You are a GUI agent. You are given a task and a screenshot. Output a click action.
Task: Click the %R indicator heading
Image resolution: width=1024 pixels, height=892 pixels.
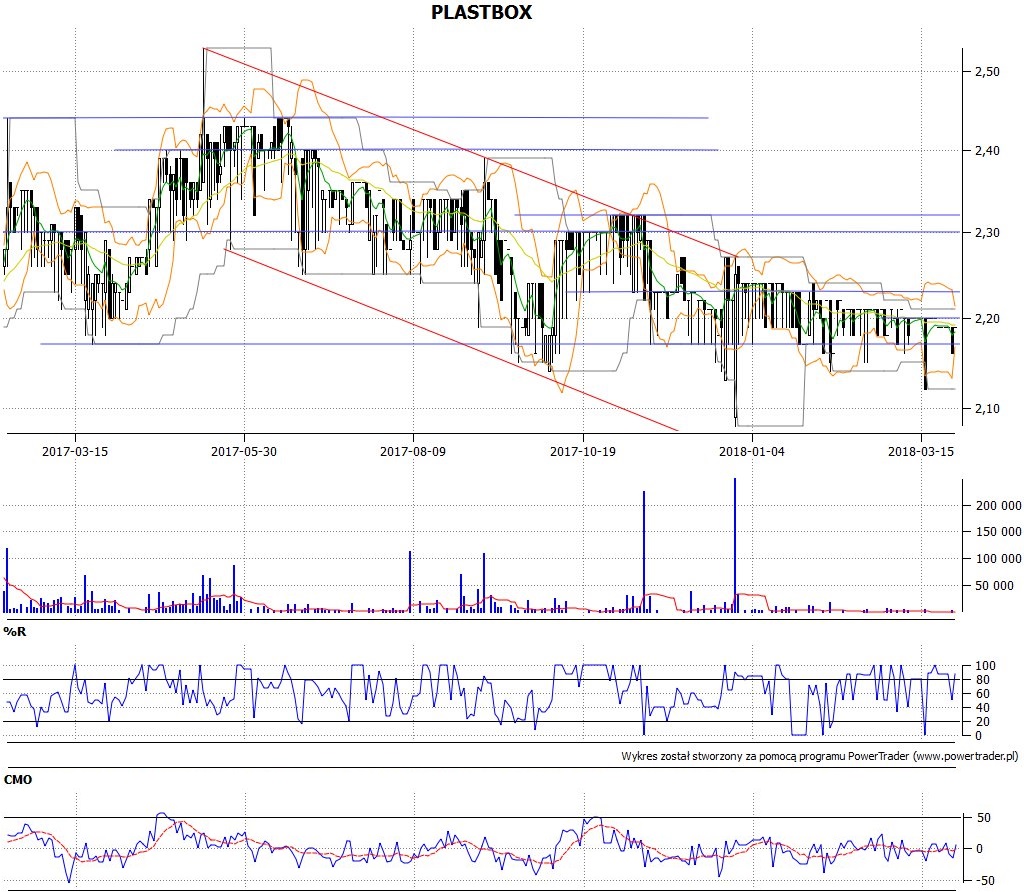point(15,631)
